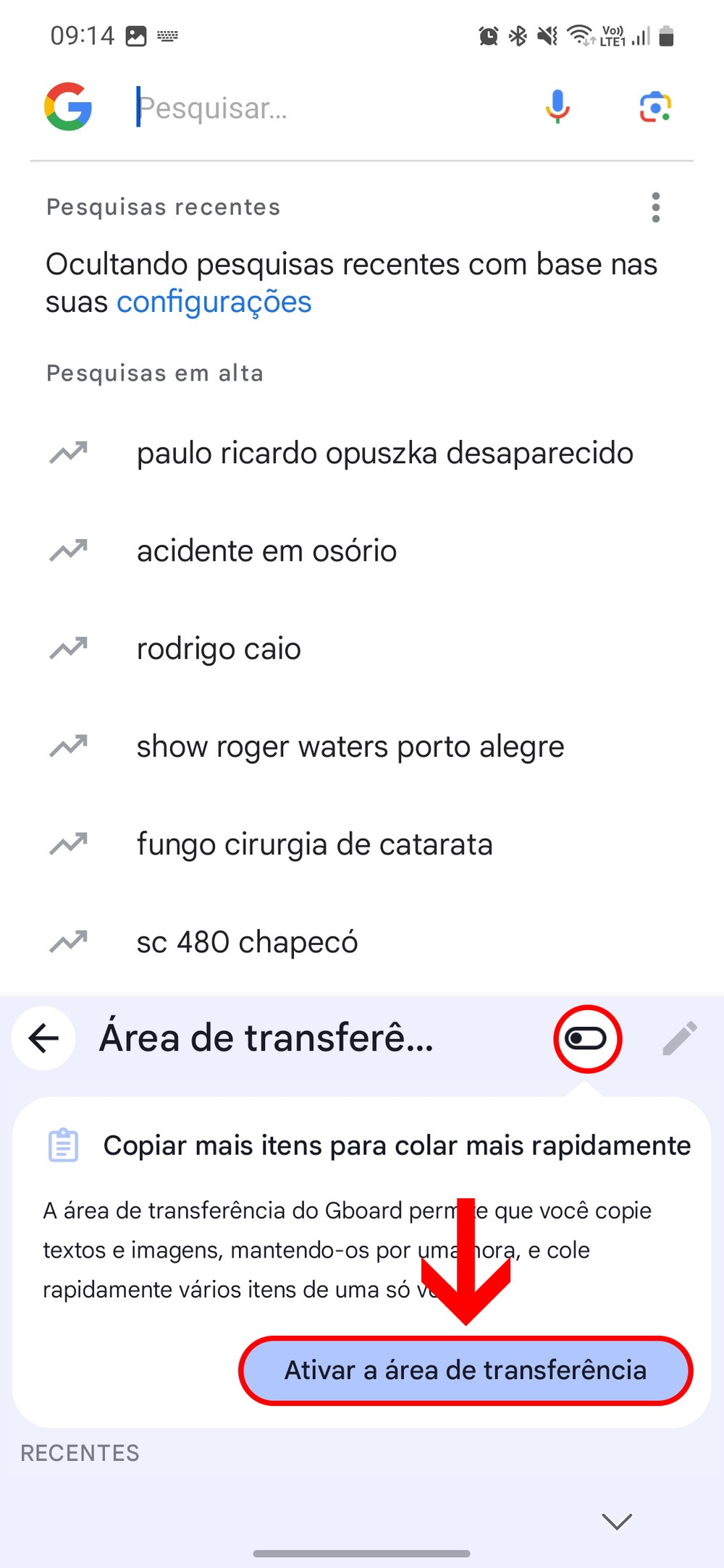Tap the clipboard icon in the tip card
Viewport: 724px width, 1568px height.
point(63,1145)
